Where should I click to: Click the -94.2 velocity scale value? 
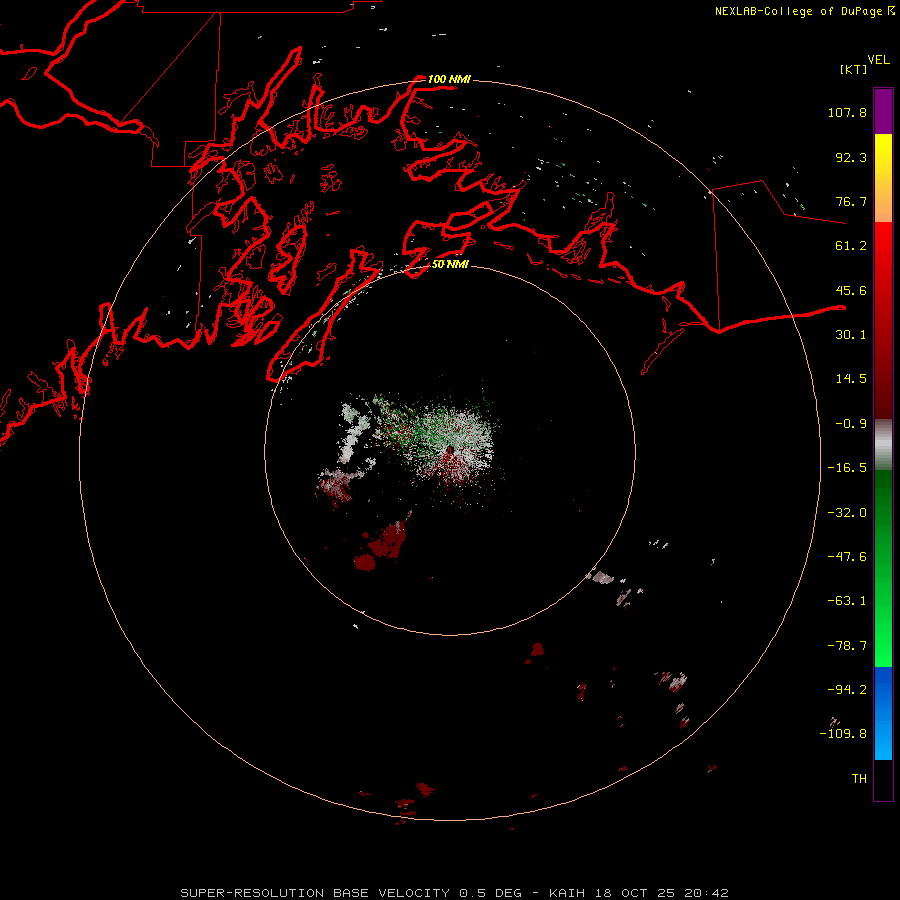(x=847, y=690)
